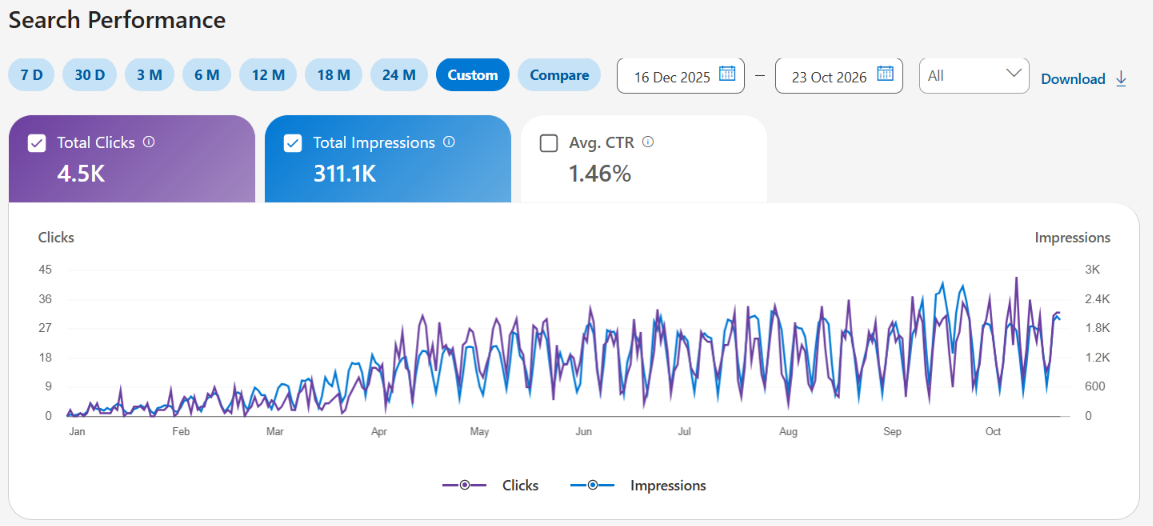
Task: Open calendar icon for end date
Action: click(885, 74)
